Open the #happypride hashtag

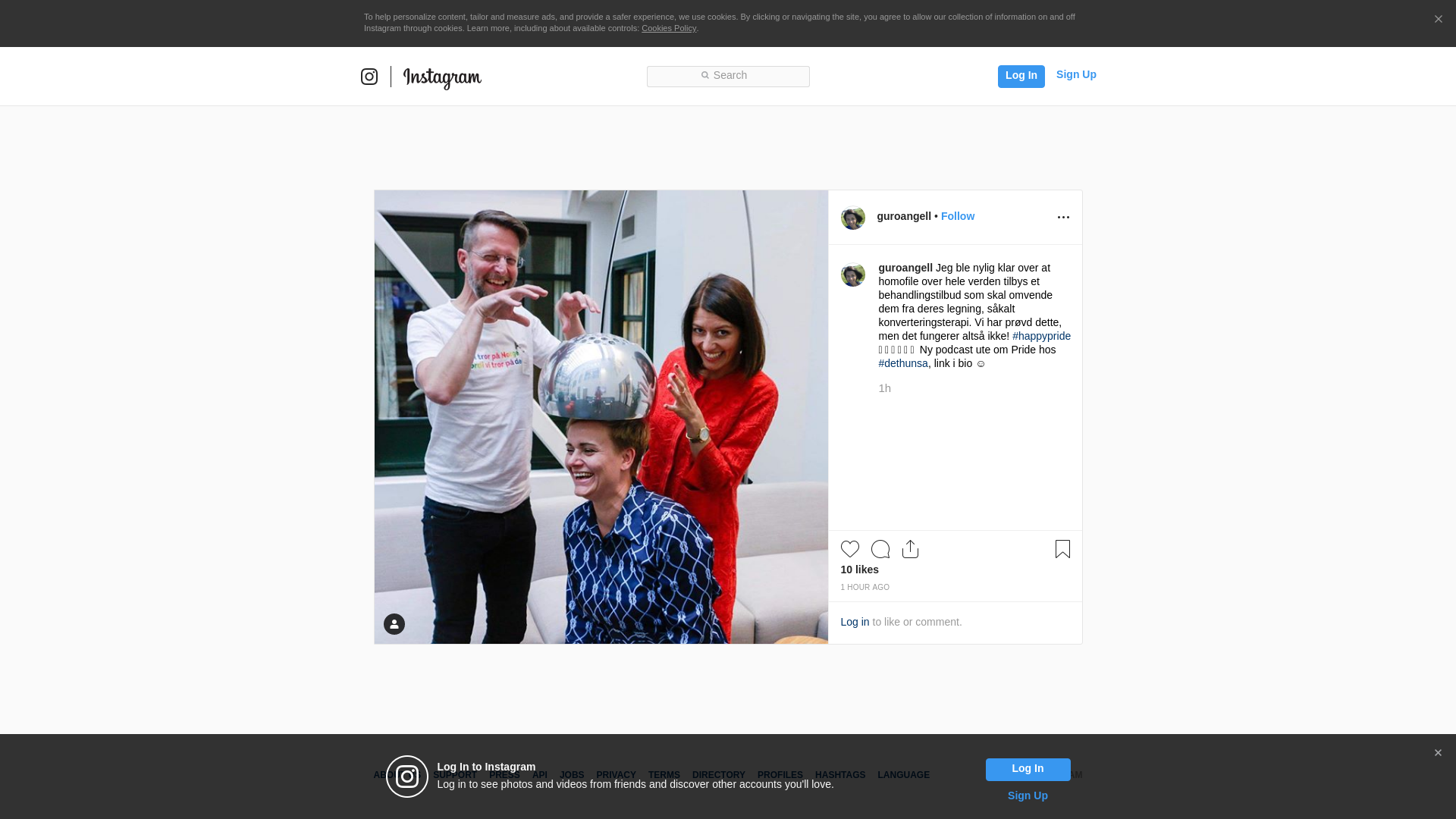(1041, 336)
